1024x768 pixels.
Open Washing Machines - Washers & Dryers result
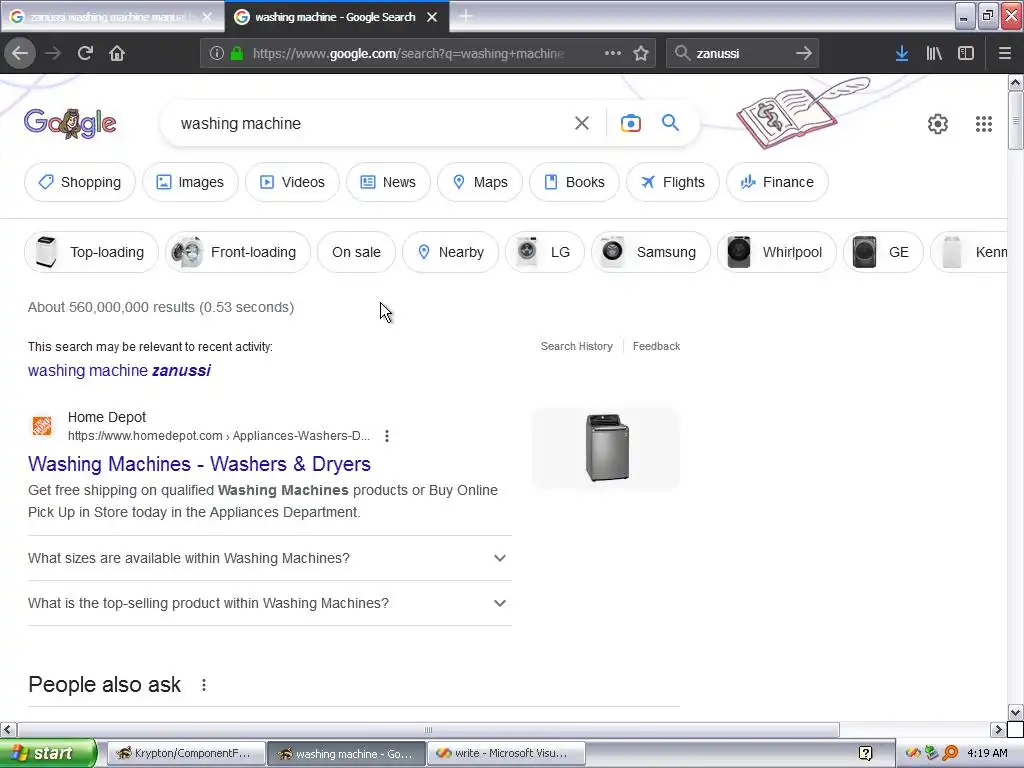pos(199,464)
